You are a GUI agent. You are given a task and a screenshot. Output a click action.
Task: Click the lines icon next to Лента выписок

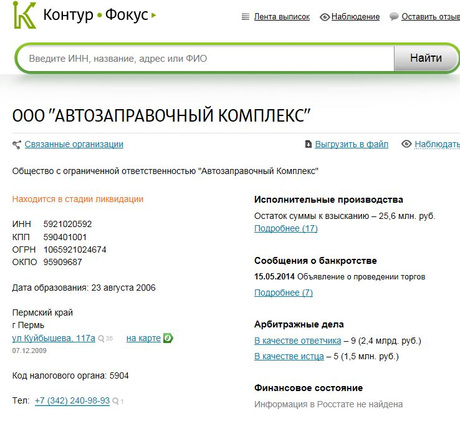coord(245,17)
